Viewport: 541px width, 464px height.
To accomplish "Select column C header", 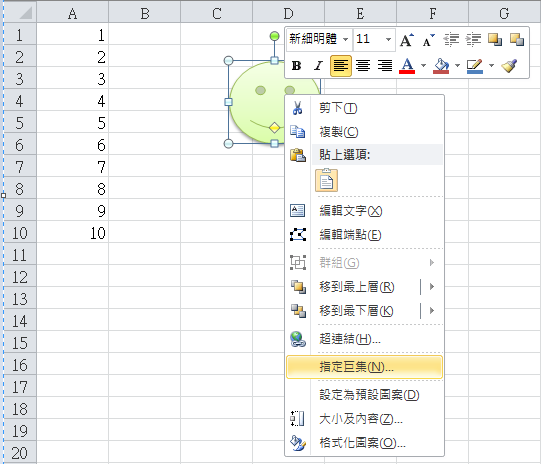I will point(217,13).
